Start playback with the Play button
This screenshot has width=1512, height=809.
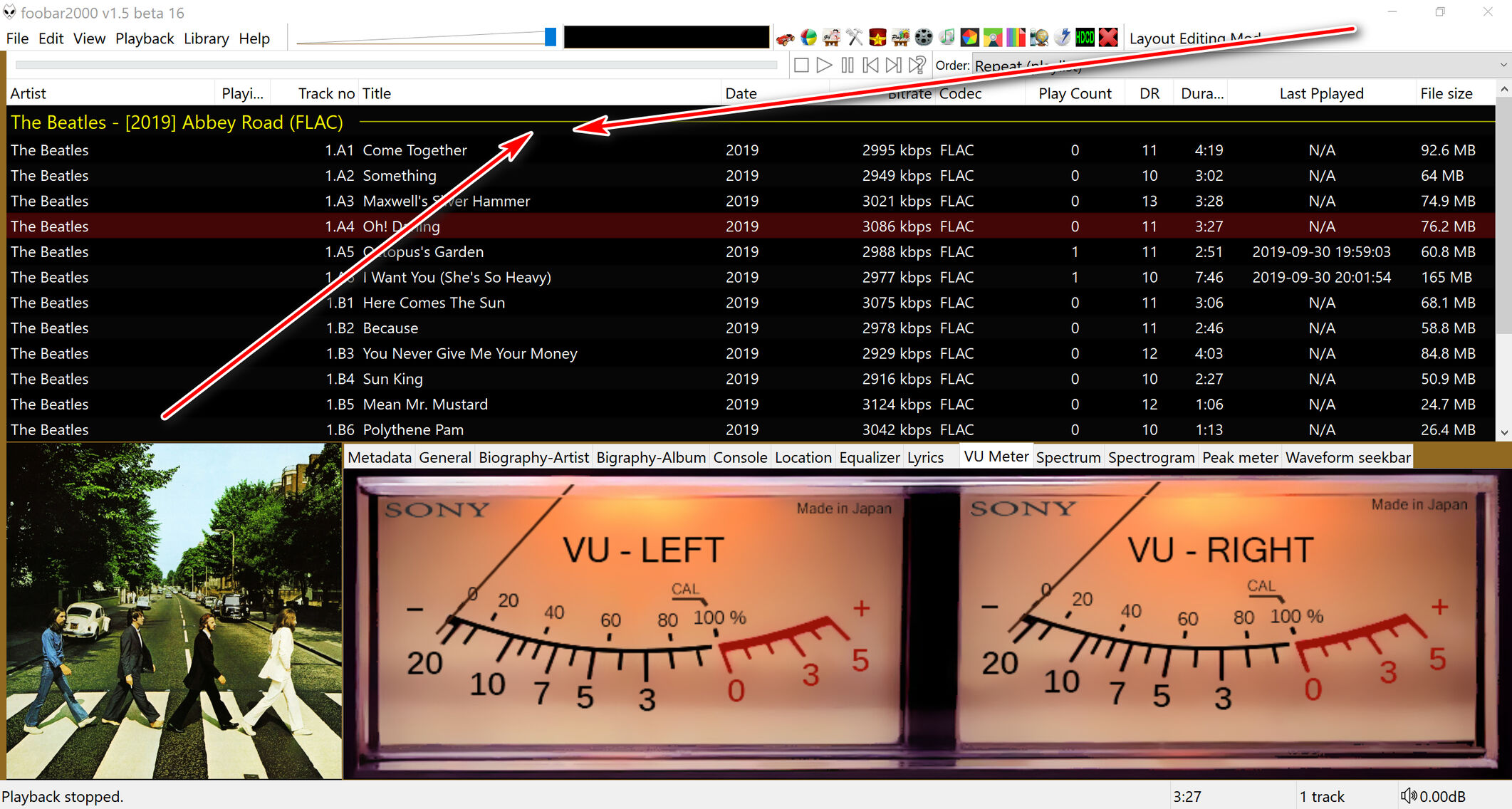click(x=824, y=66)
